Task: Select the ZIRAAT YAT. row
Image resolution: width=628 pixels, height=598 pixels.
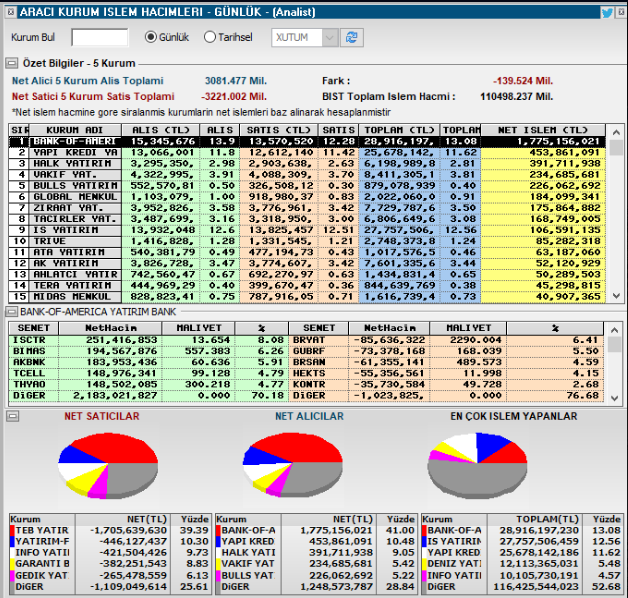Action: (x=307, y=208)
